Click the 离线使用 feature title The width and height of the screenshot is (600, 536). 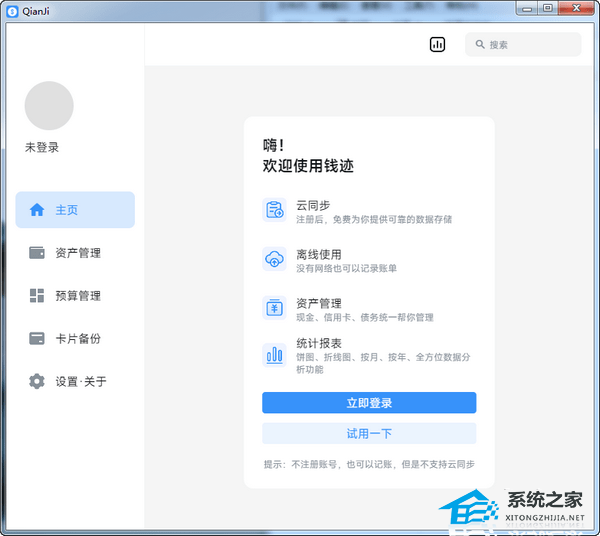click(x=319, y=254)
